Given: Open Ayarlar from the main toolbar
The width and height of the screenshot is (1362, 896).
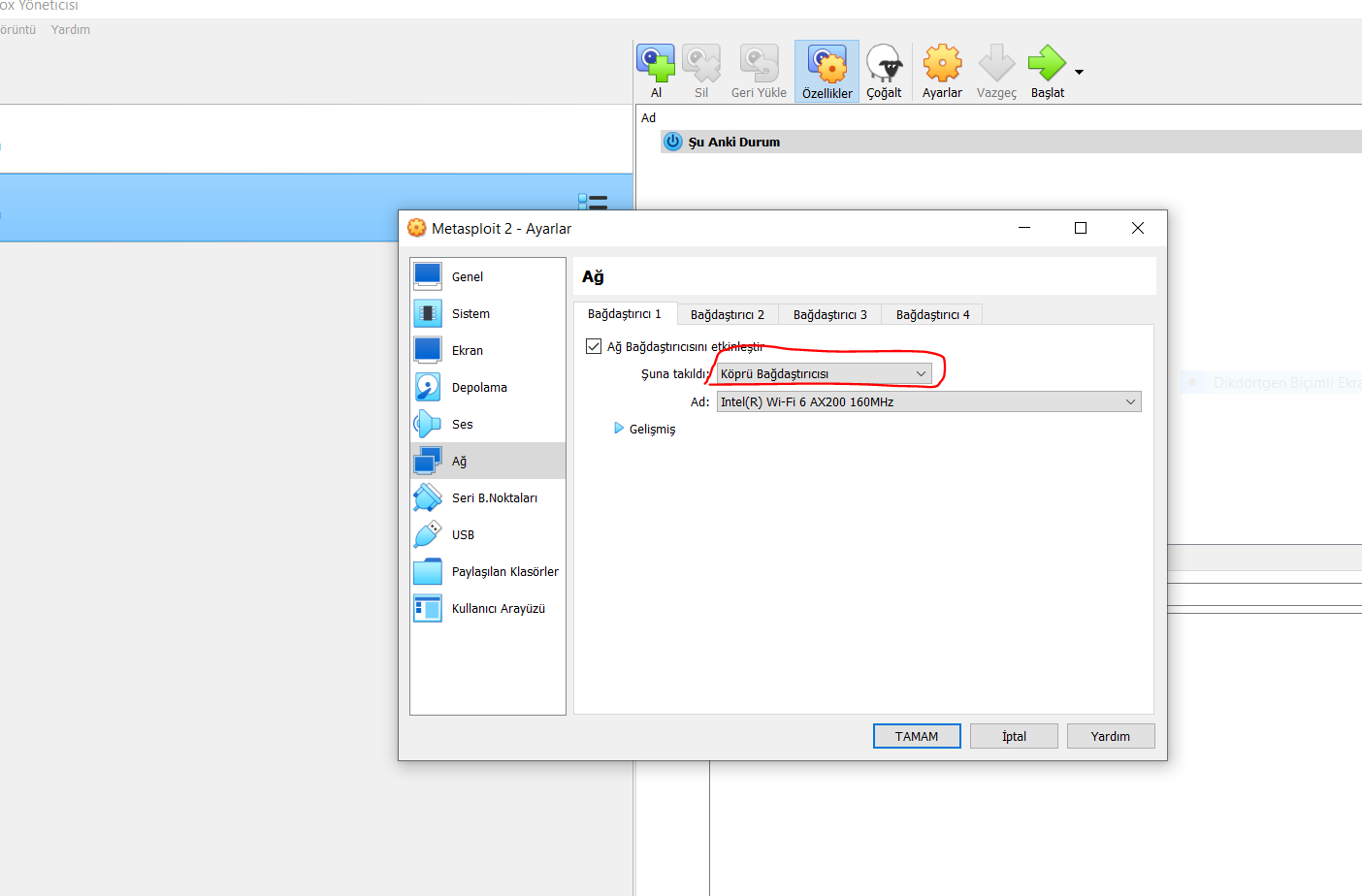Looking at the screenshot, I should [x=942, y=71].
